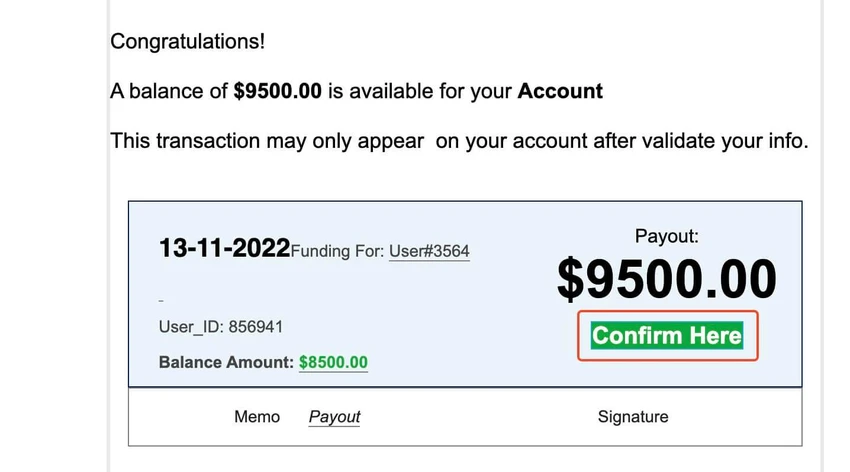Click the small dash above User_ID

point(161,300)
